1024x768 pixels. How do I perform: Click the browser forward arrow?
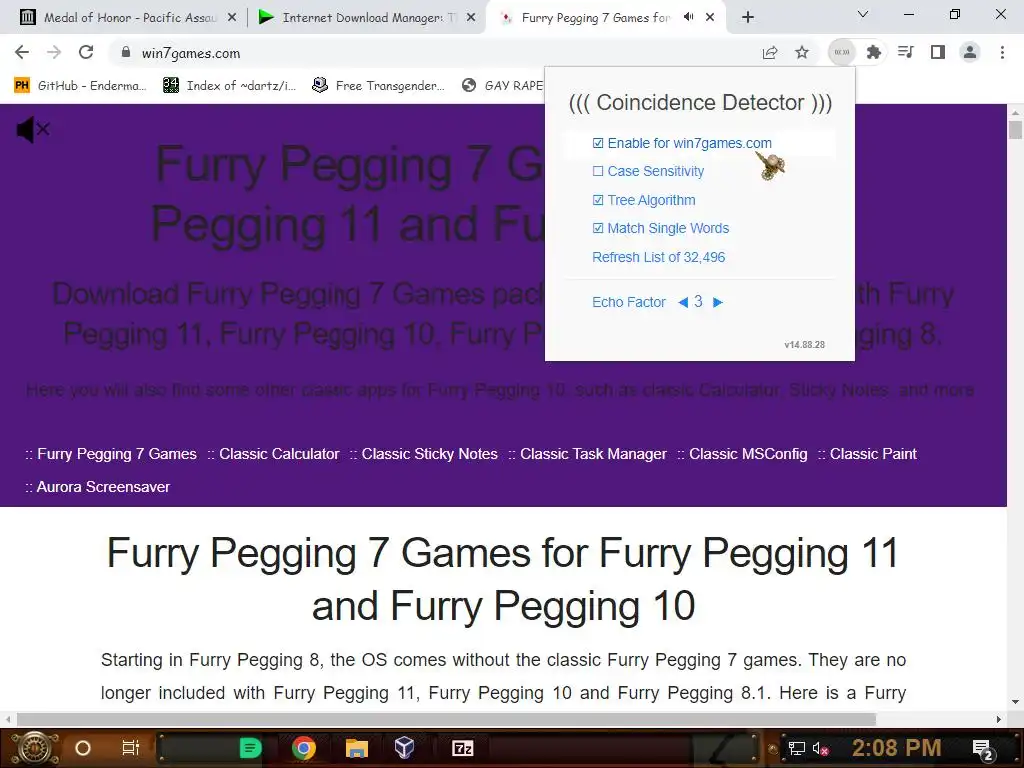(54, 52)
